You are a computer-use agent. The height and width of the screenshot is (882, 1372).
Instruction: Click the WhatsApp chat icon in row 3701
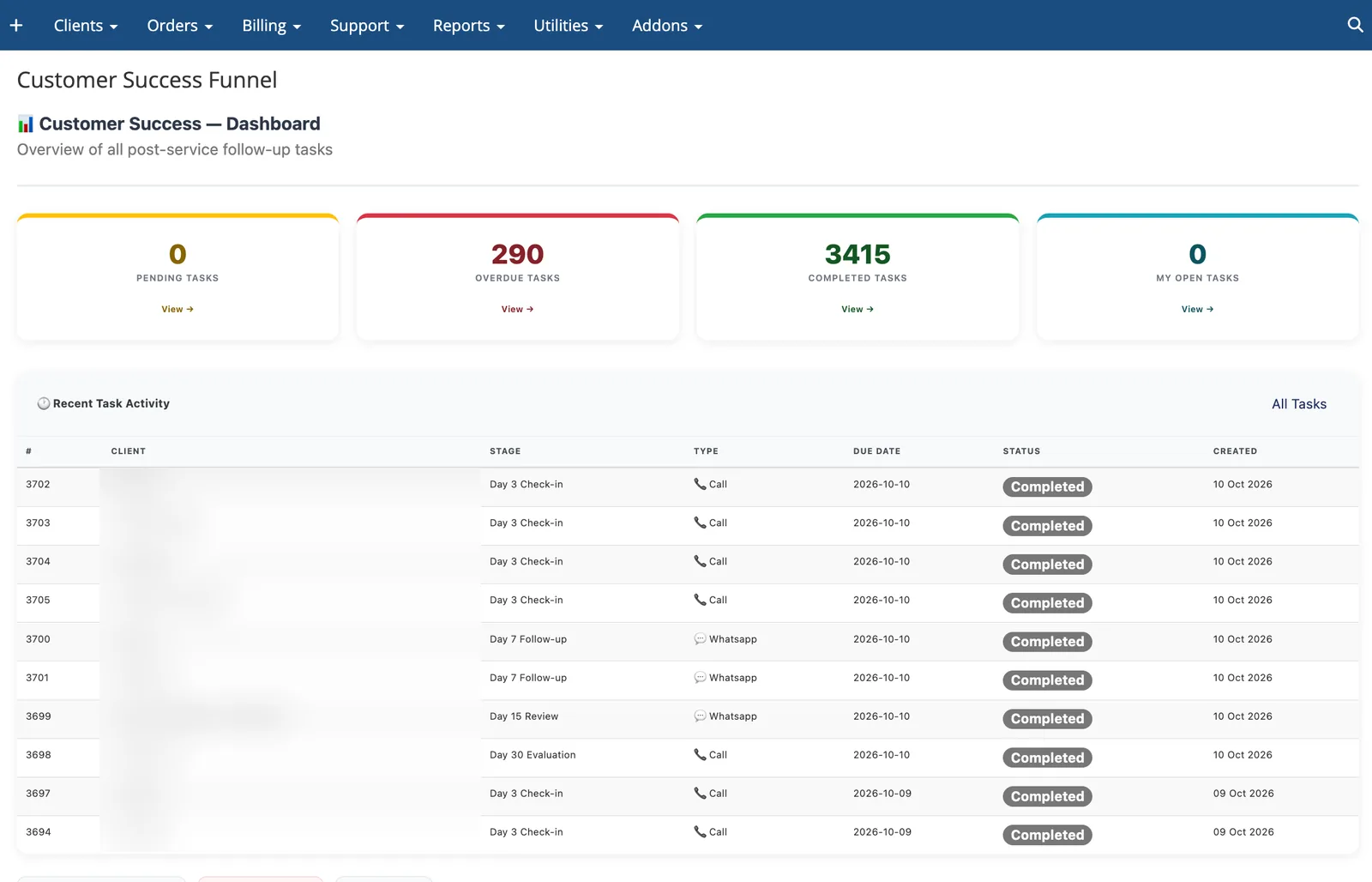pos(700,677)
